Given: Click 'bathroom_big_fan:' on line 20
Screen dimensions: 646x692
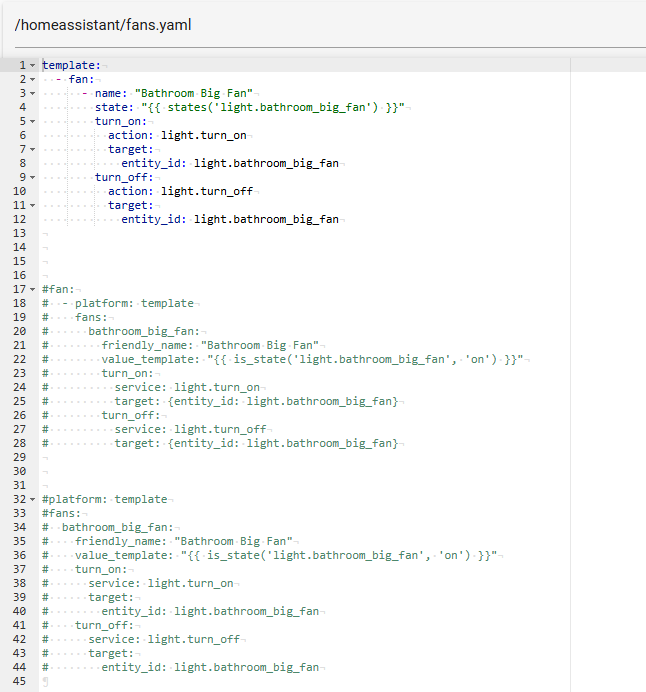Looking at the screenshot, I should [x=144, y=331].
